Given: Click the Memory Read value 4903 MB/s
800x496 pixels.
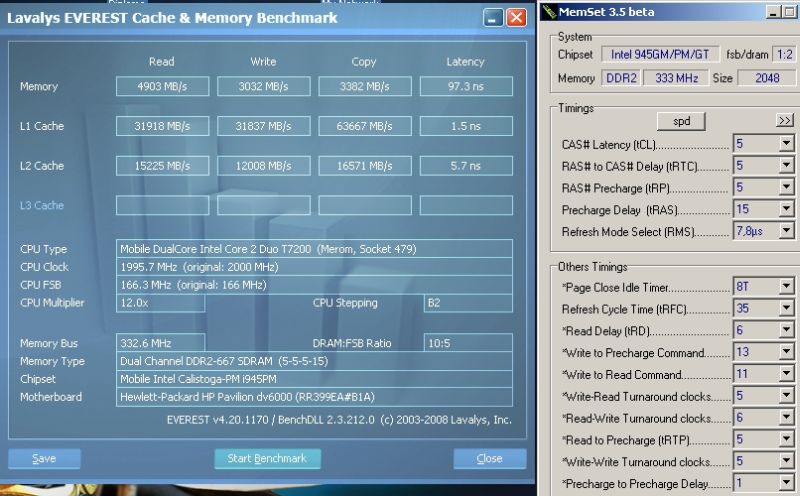Looking at the screenshot, I should click(162, 86).
